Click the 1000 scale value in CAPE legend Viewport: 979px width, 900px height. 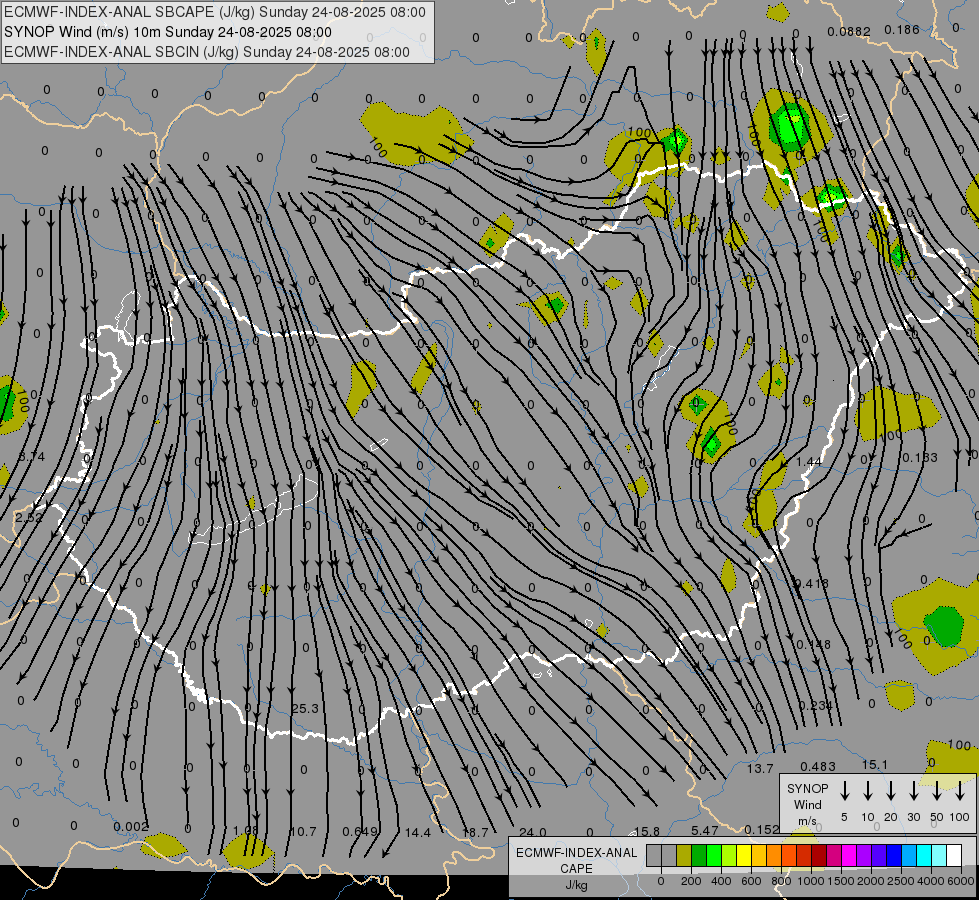pyautogui.click(x=811, y=881)
